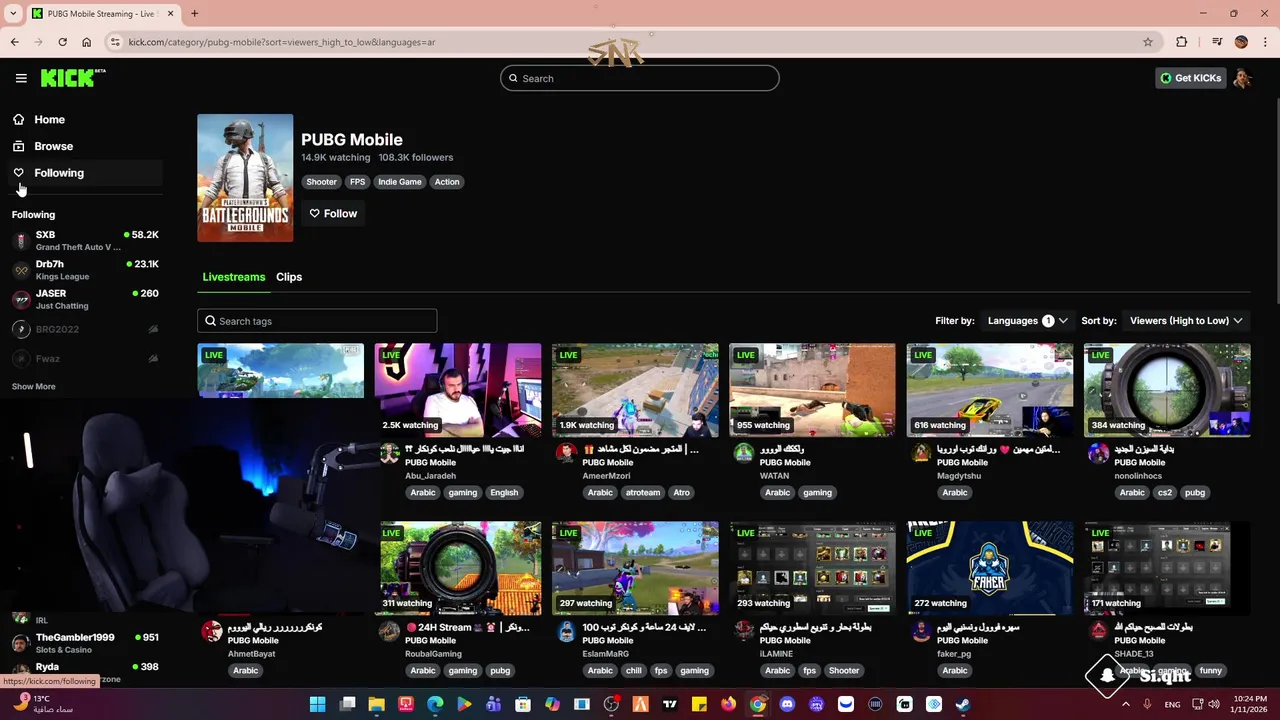The width and height of the screenshot is (1280, 720).
Task: Click the AhmetBayat channel name
Action: [x=251, y=654]
